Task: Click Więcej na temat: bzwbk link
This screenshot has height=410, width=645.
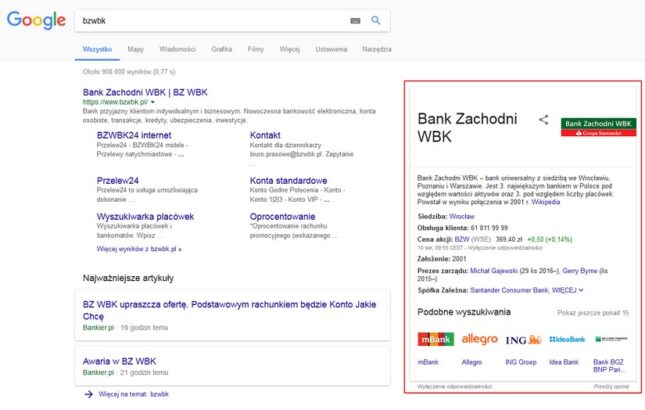Action: [134, 394]
